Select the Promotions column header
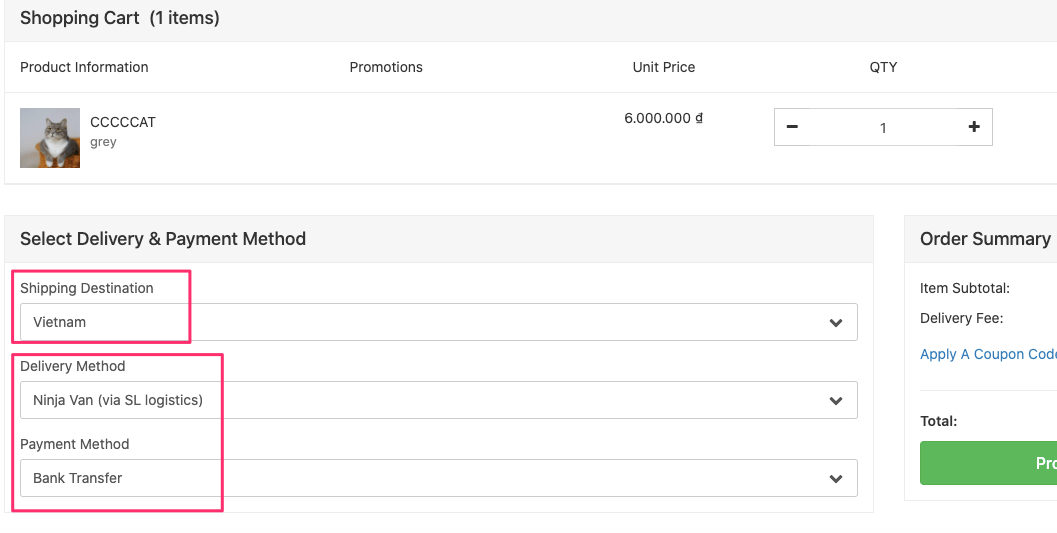1057x533 pixels. 386,67
